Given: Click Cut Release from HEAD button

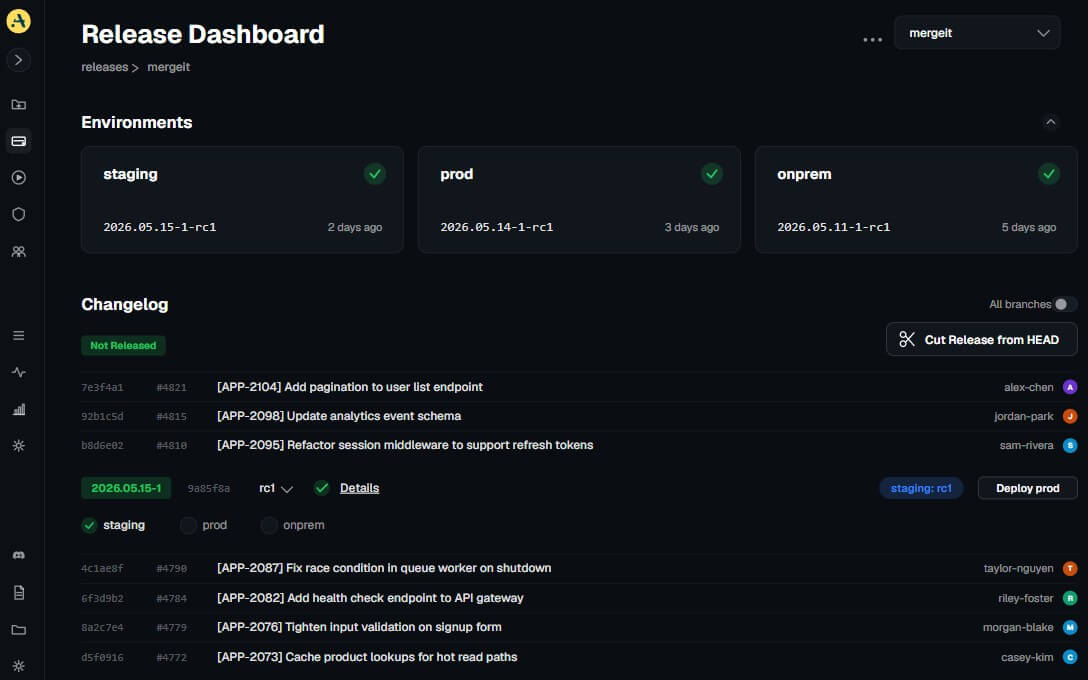Looking at the screenshot, I should (981, 339).
